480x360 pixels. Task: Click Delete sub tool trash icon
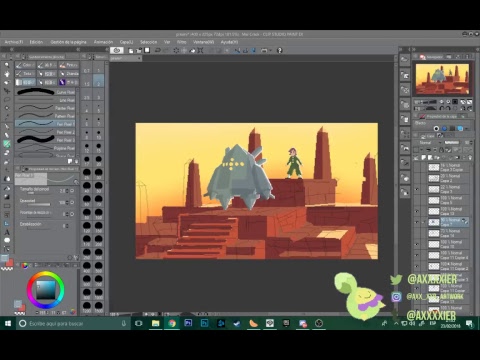(76, 161)
